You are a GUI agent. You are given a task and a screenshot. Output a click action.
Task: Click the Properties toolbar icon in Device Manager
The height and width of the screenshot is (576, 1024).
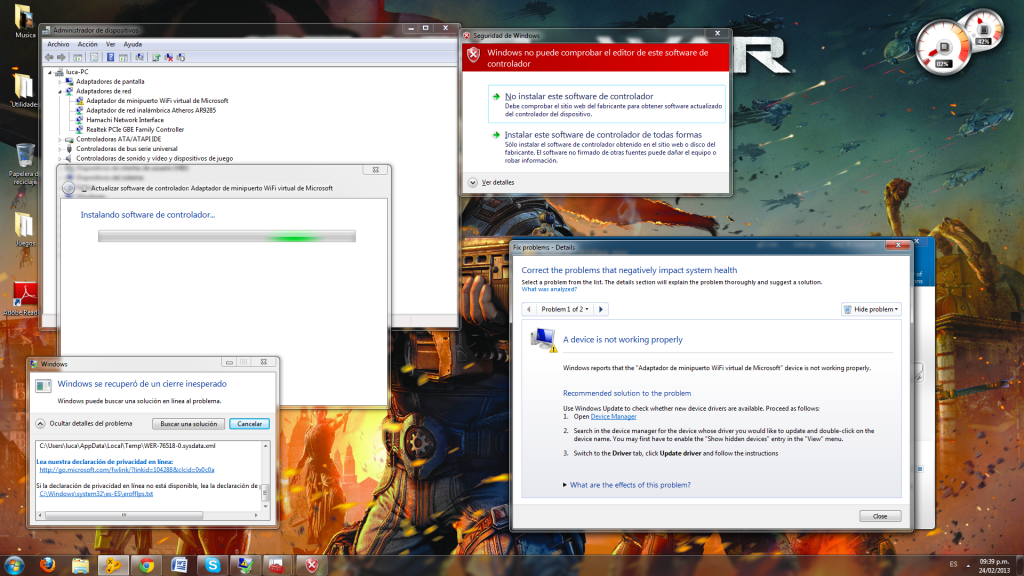pos(94,57)
